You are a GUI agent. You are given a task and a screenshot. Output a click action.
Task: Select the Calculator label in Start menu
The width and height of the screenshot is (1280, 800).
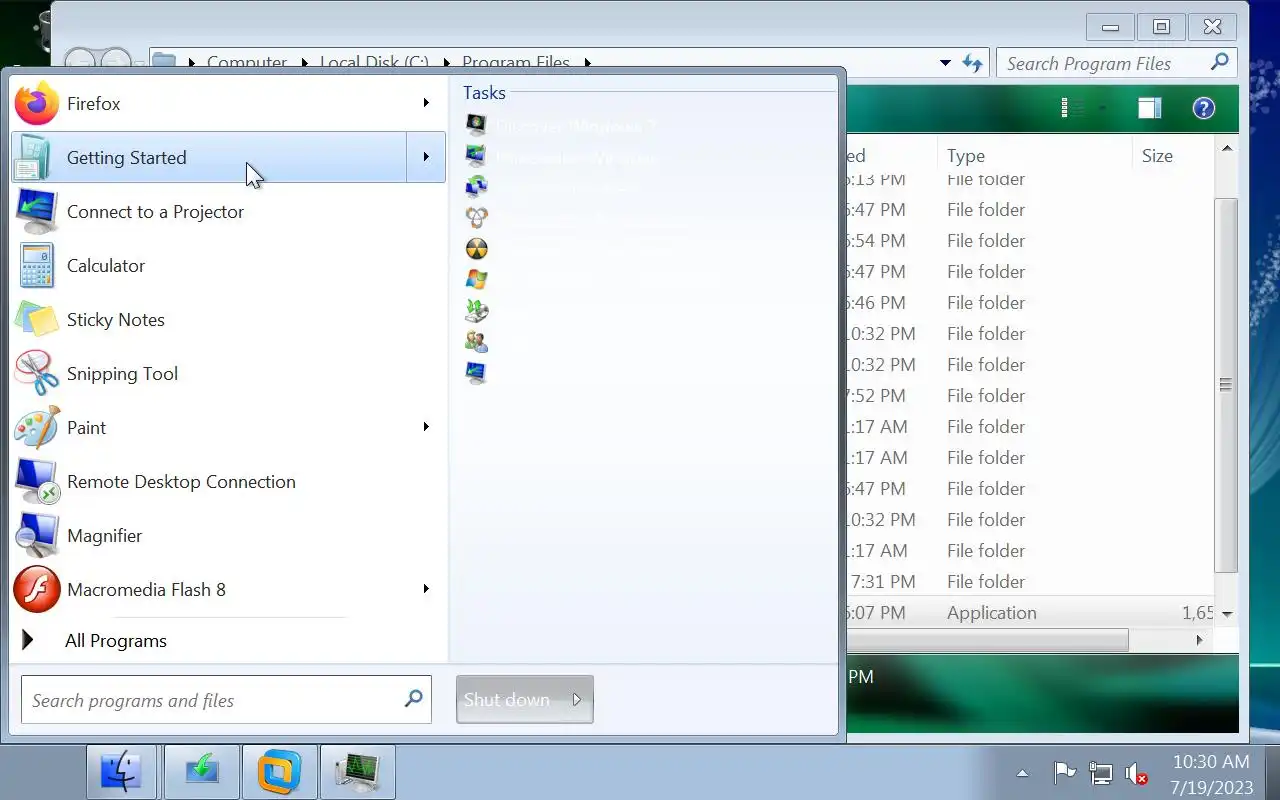click(x=106, y=266)
